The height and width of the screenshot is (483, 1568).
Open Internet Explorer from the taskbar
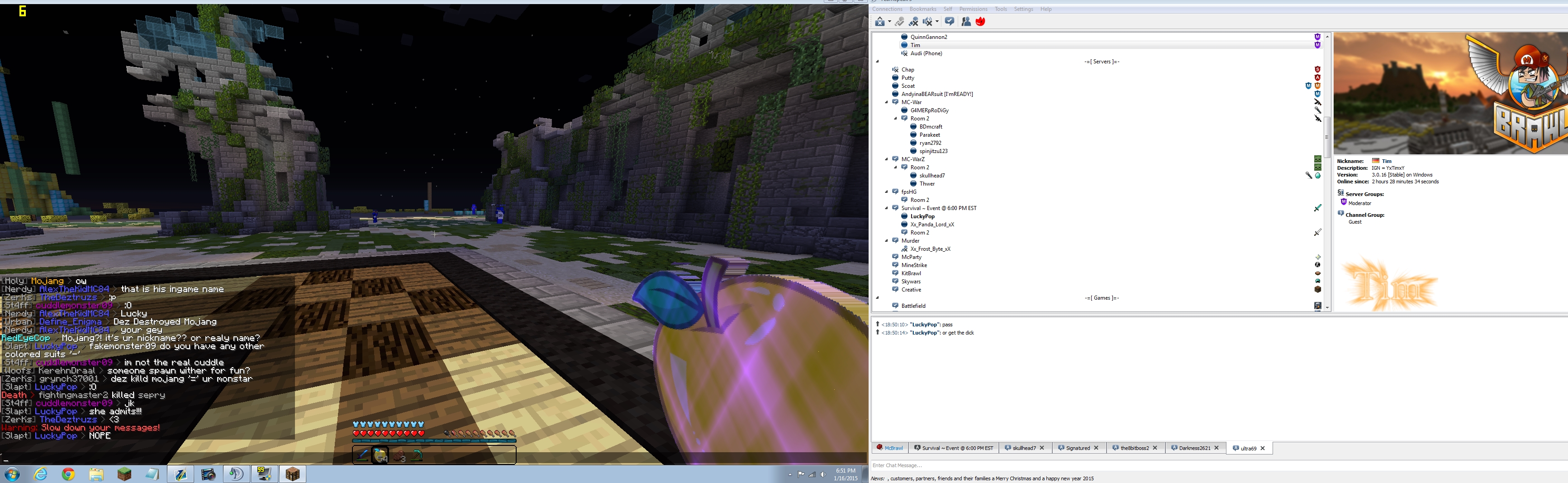[40, 474]
